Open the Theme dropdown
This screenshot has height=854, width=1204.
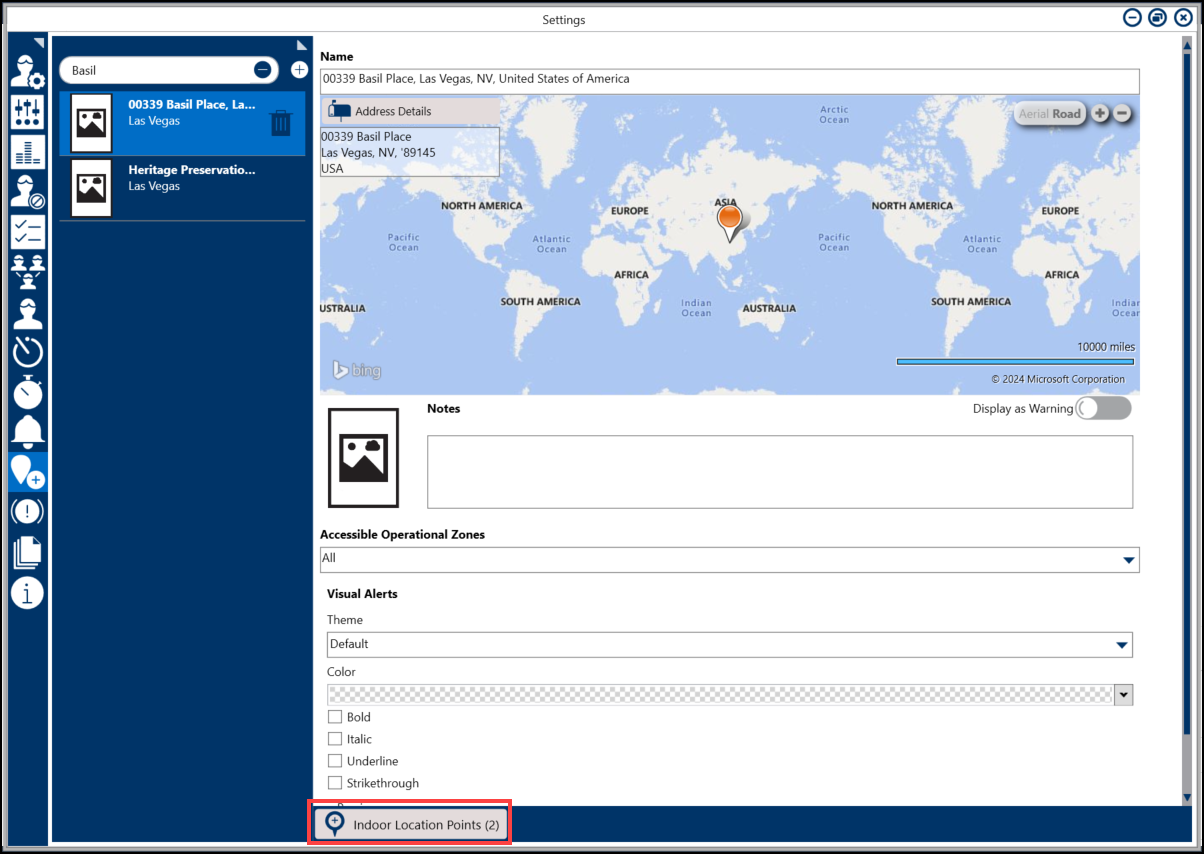[1122, 645]
